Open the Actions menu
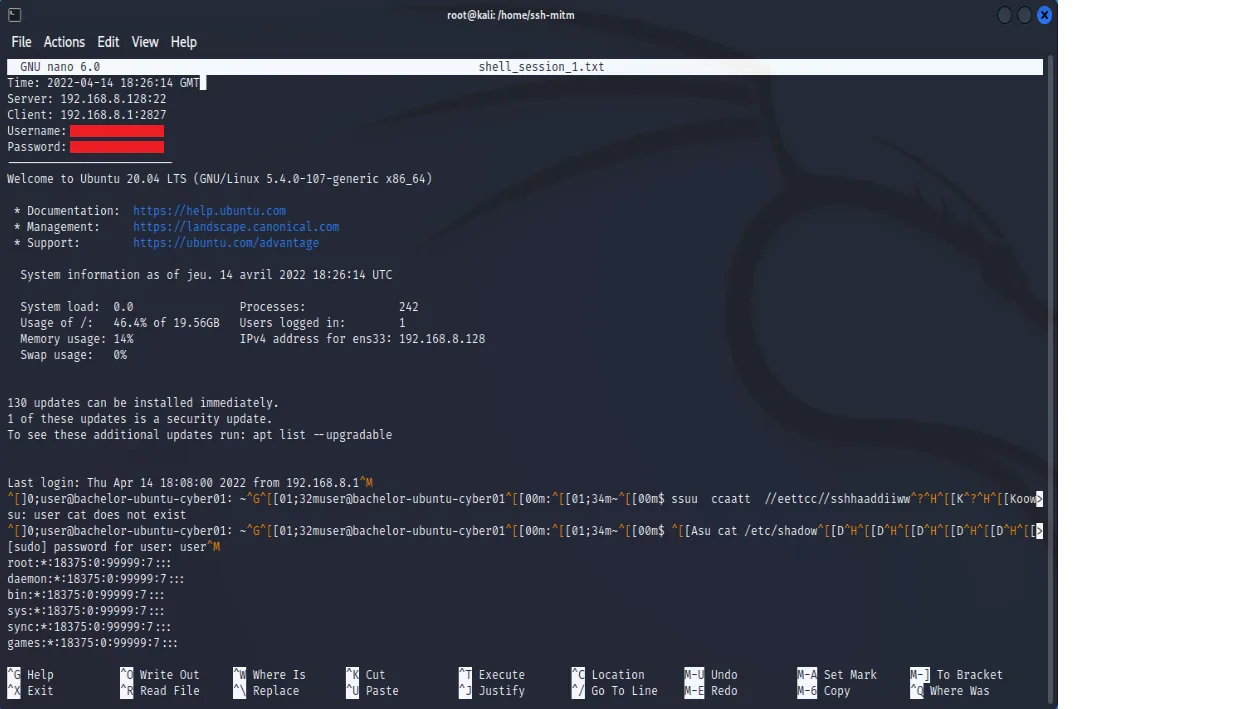This screenshot has height=709, width=1237. pyautogui.click(x=64, y=42)
